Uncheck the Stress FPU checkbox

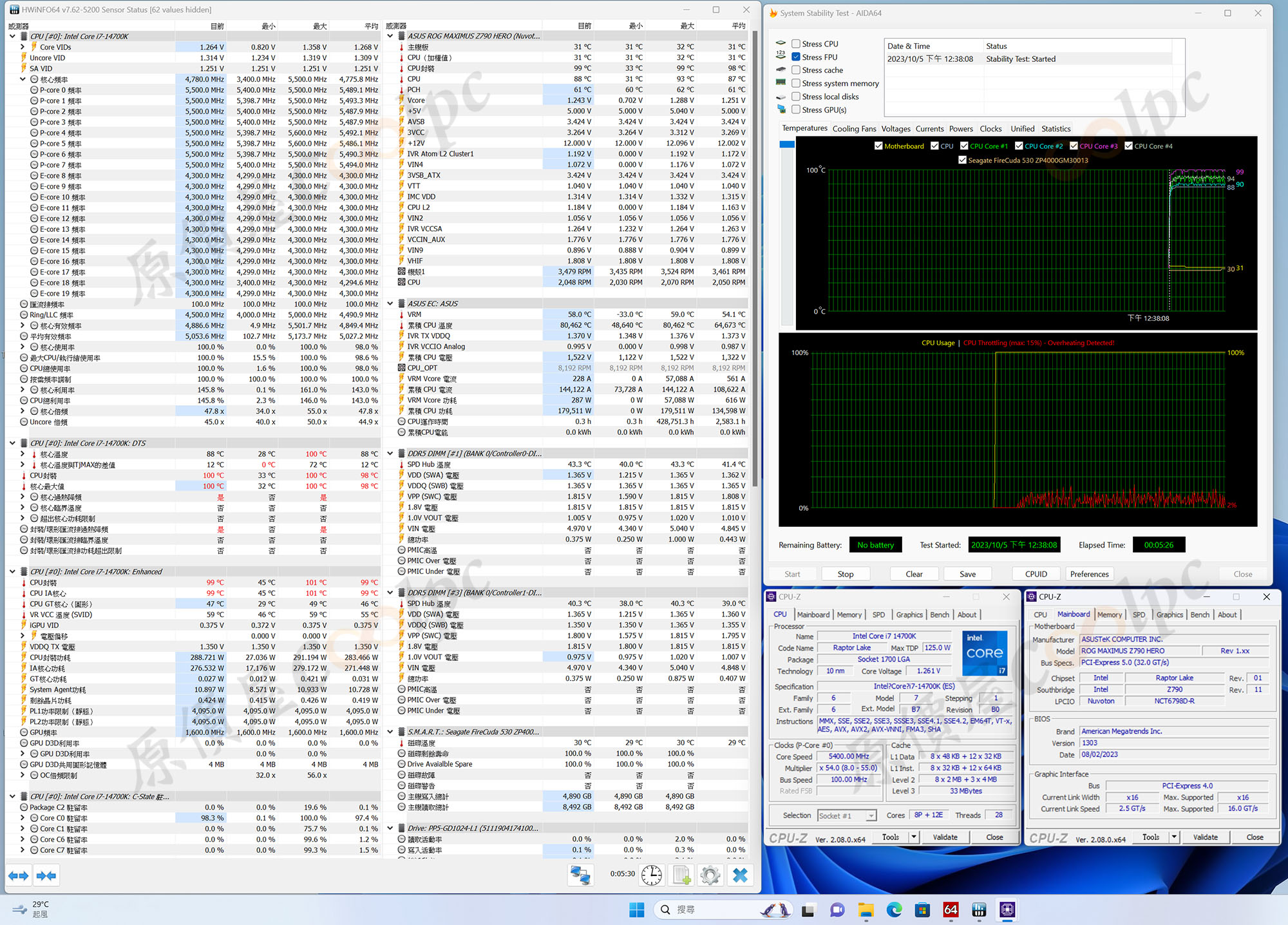pyautogui.click(x=796, y=57)
